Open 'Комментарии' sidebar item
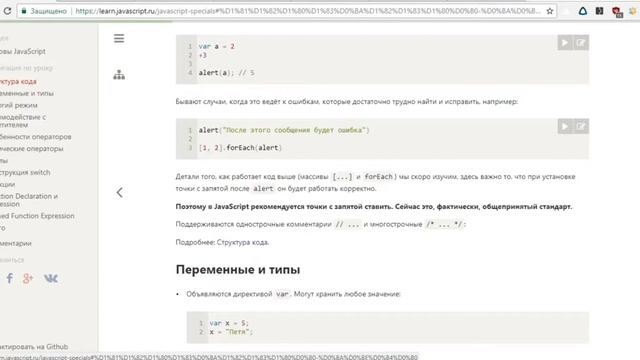The image size is (640, 360). click(x=16, y=243)
